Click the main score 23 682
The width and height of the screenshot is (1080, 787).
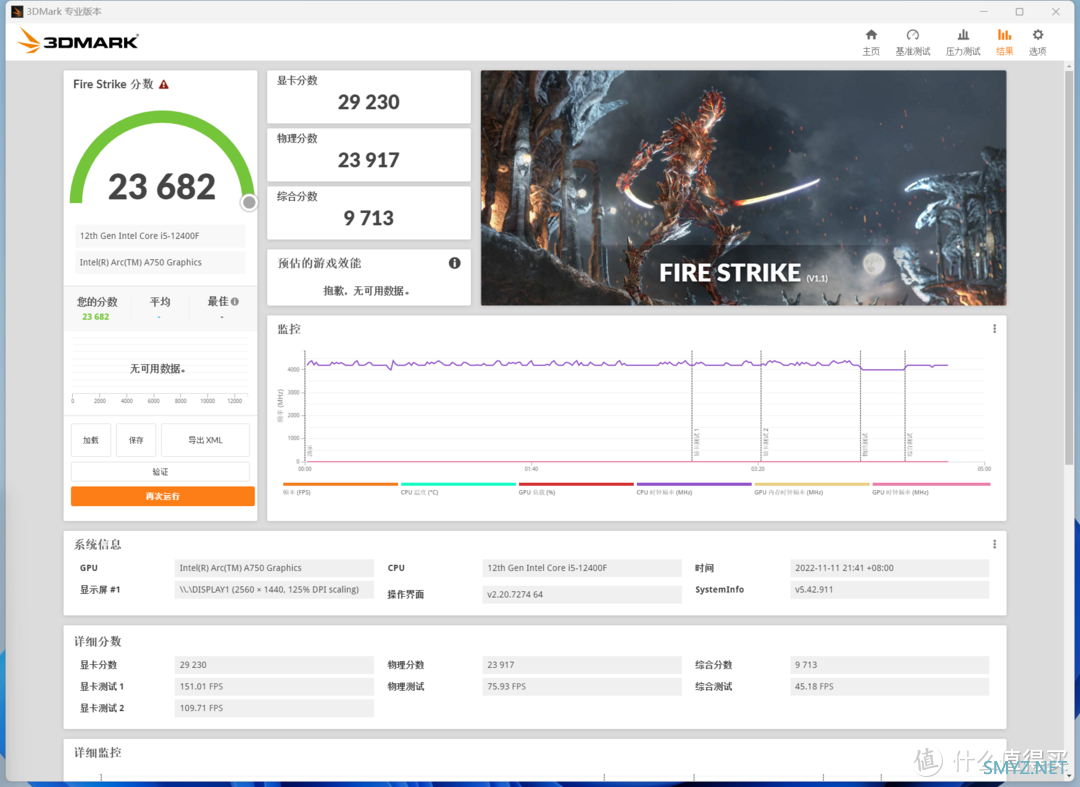click(162, 187)
